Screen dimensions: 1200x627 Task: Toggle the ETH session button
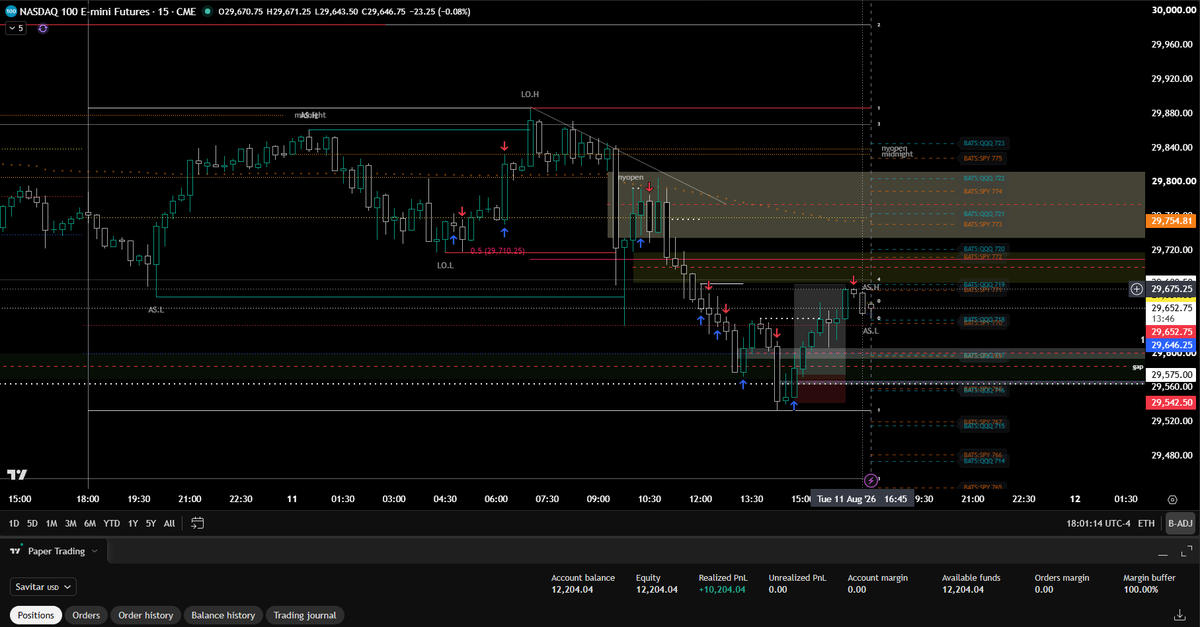point(1146,523)
